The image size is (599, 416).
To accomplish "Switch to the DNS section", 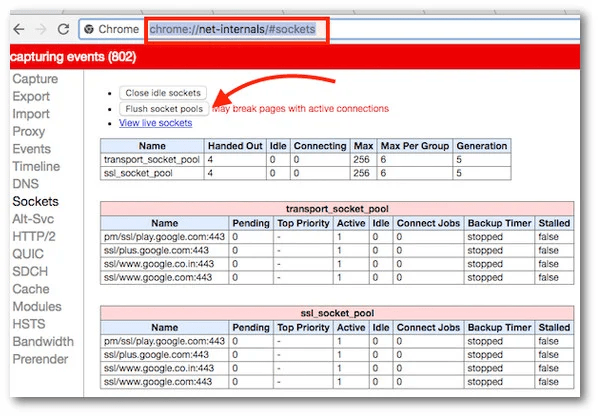I will point(25,184).
